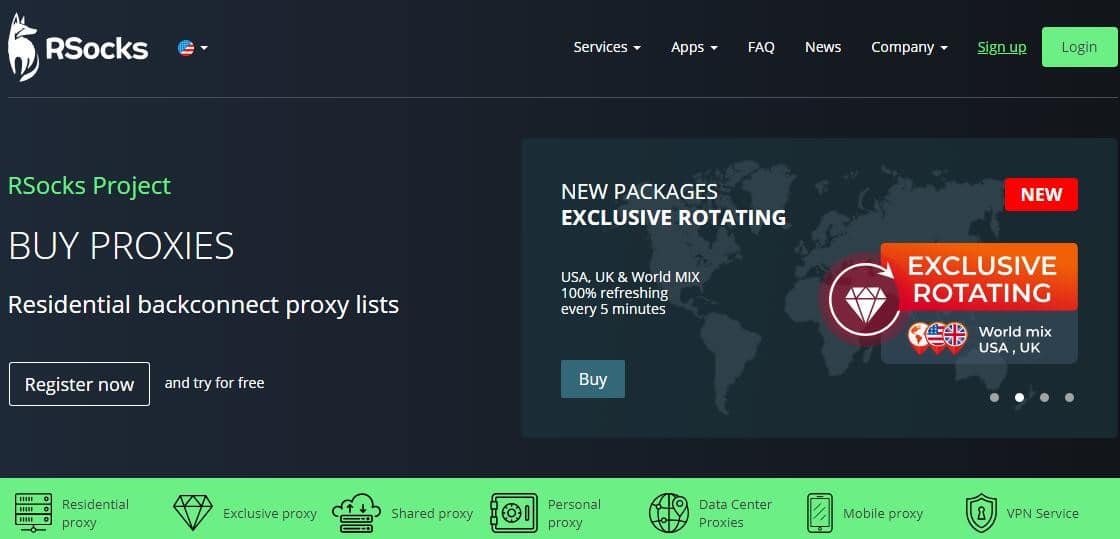Click the VPN Service shield icon
The image size is (1120, 539).
pos(981,513)
